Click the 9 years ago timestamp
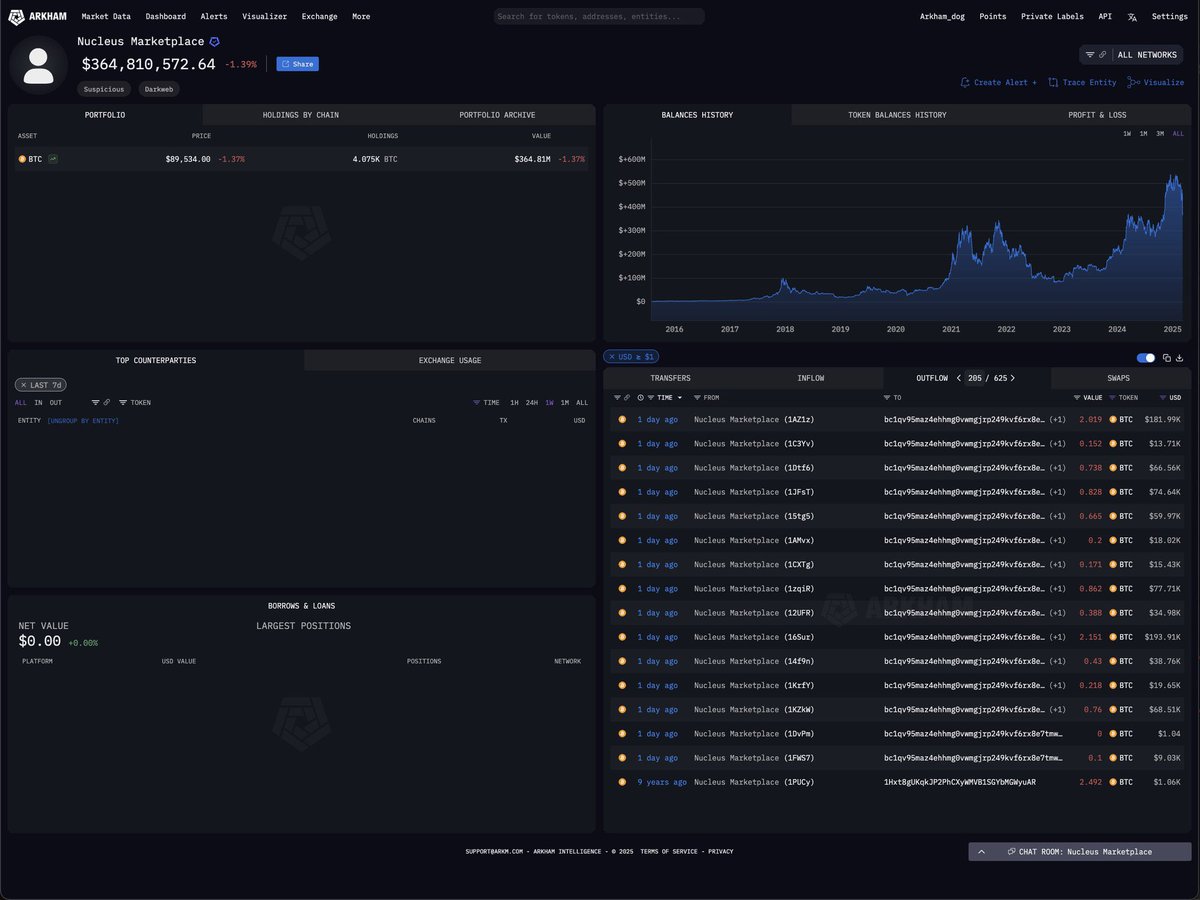This screenshot has width=1200, height=900. [662, 782]
